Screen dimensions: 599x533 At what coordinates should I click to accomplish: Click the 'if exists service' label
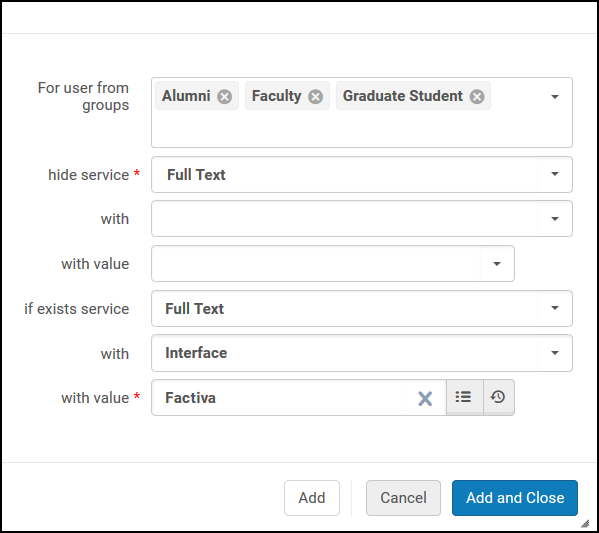pyautogui.click(x=76, y=309)
